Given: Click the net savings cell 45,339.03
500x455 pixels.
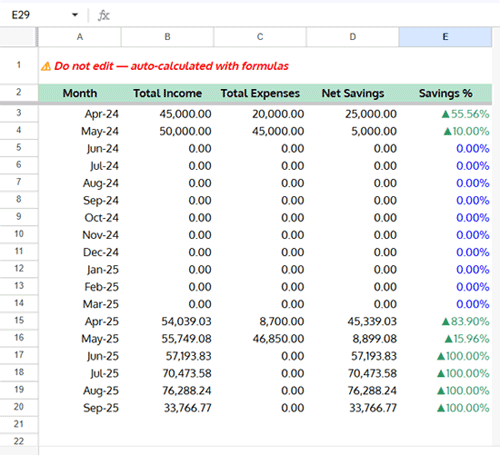Looking at the screenshot, I should point(353,322).
